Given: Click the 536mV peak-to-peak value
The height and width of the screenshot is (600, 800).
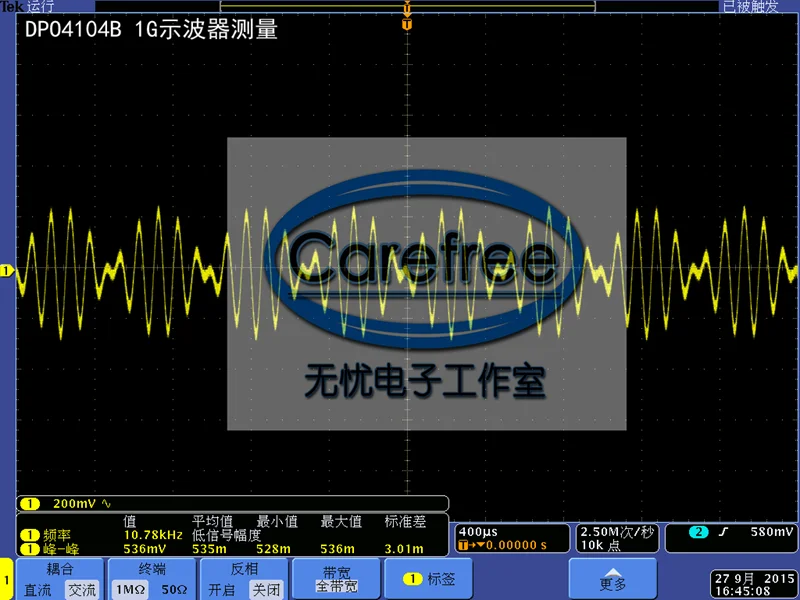Looking at the screenshot, I should 145,549.
